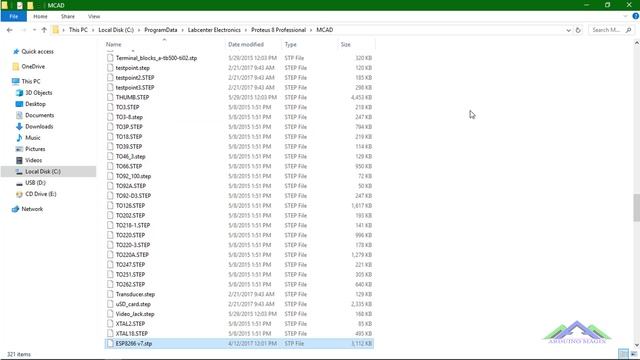Open CD Drive (E:) in sidebar
This screenshot has height=360, width=640.
pos(40,194)
